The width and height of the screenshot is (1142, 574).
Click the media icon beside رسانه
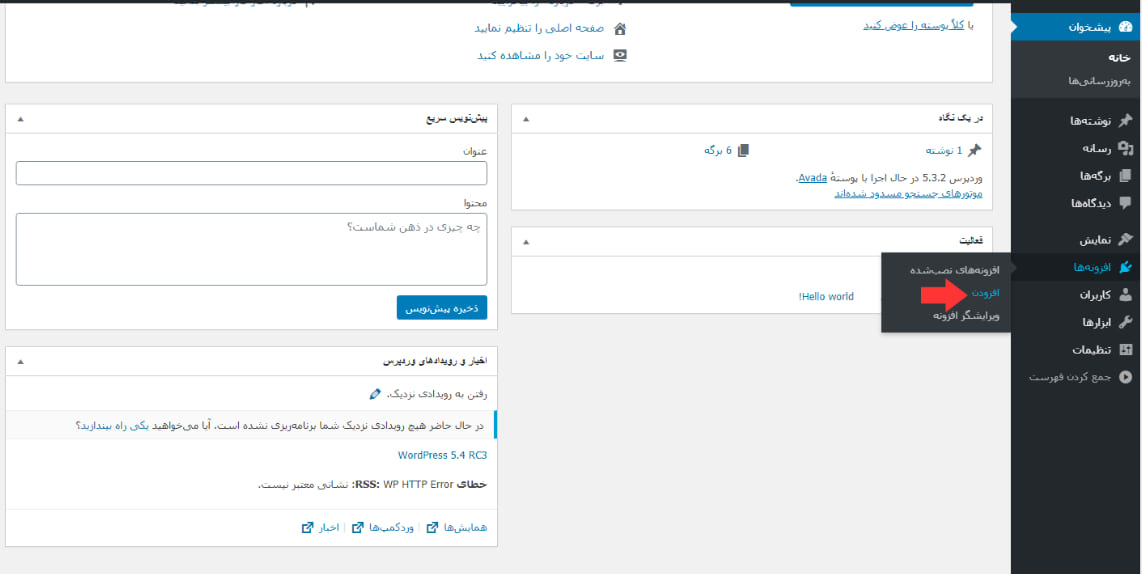(1125, 148)
